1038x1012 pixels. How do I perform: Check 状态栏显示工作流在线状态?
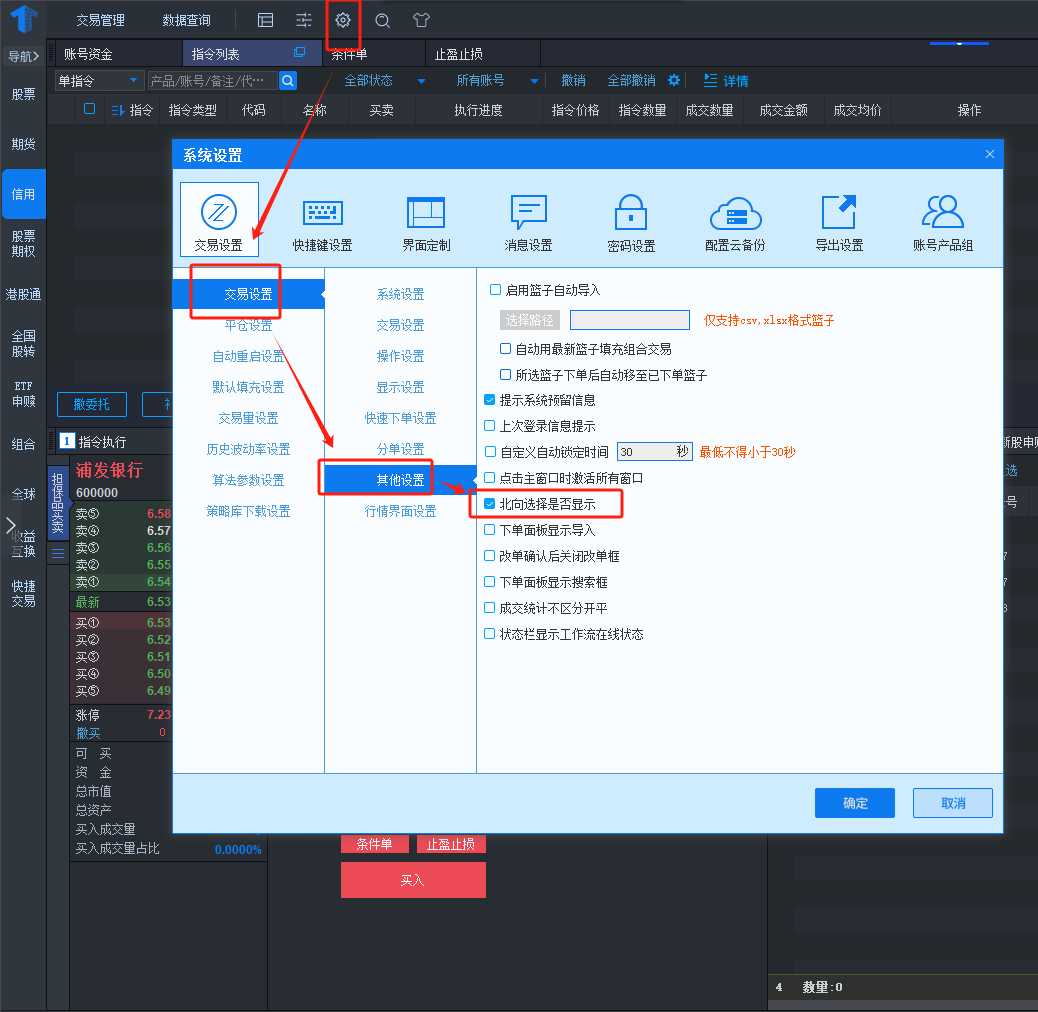coord(490,633)
